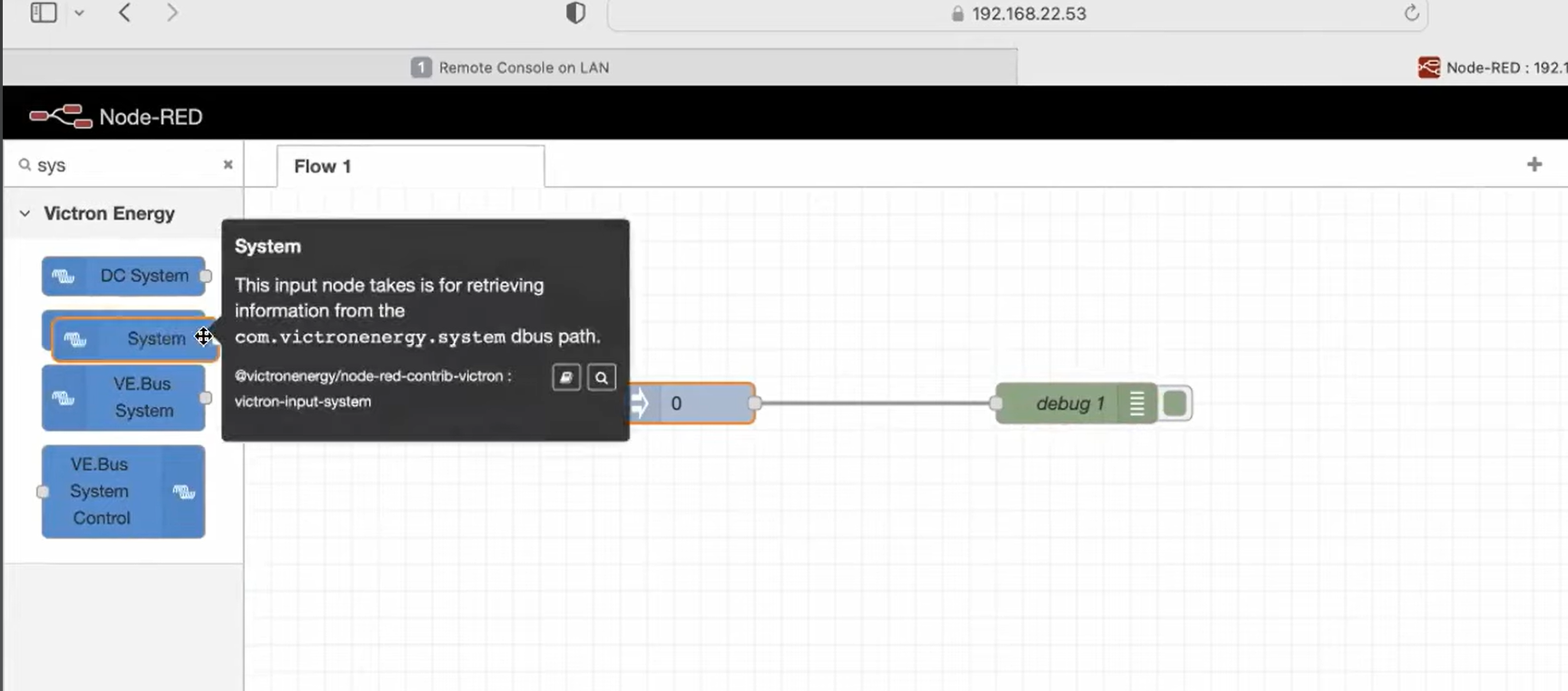
Task: Click the output port of DC System node
Action: tap(206, 276)
